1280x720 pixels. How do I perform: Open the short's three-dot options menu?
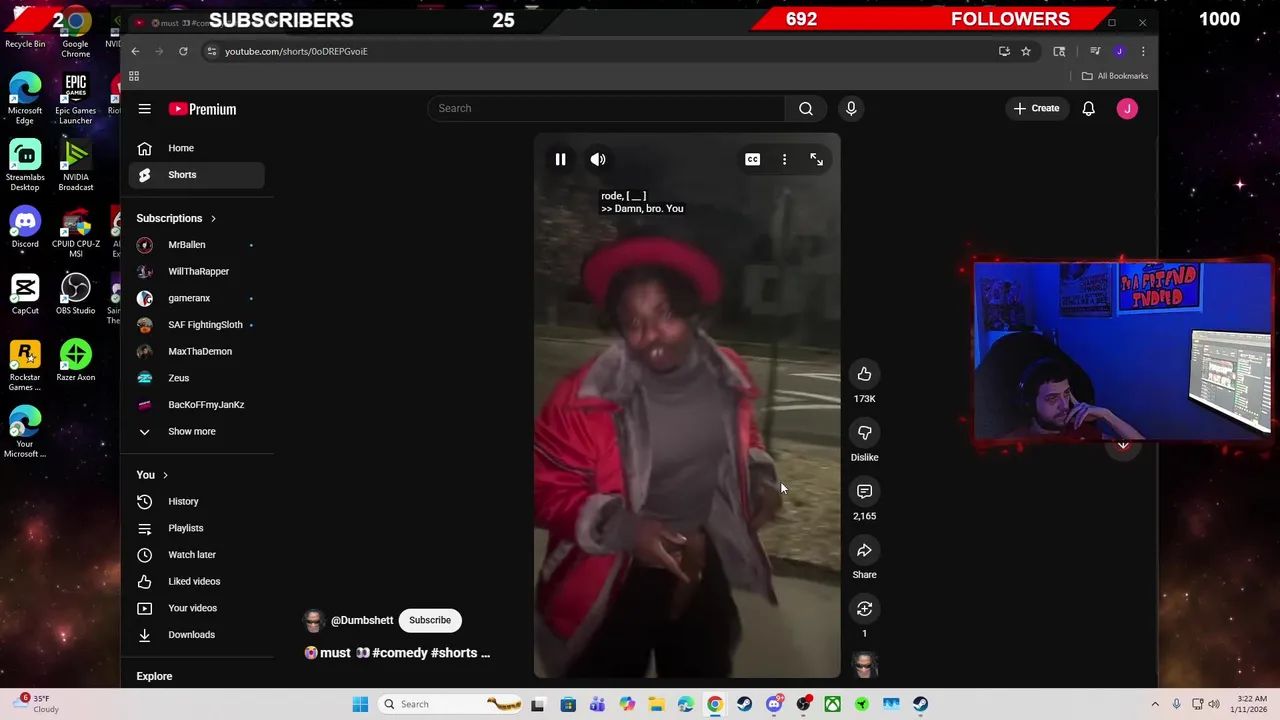pos(784,159)
